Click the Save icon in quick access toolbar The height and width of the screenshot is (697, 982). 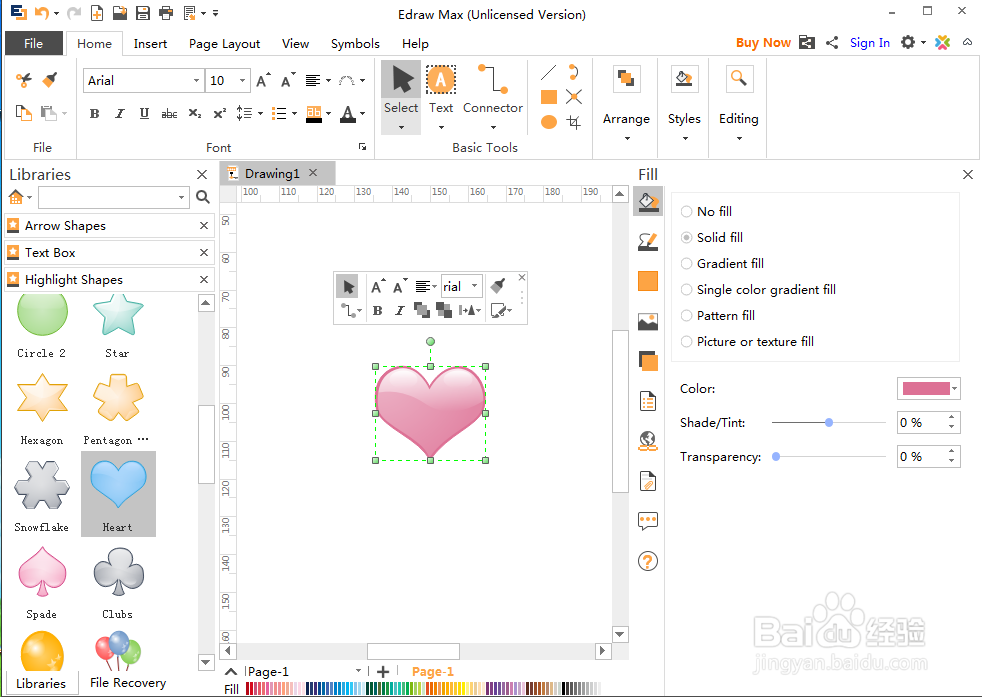[143, 13]
